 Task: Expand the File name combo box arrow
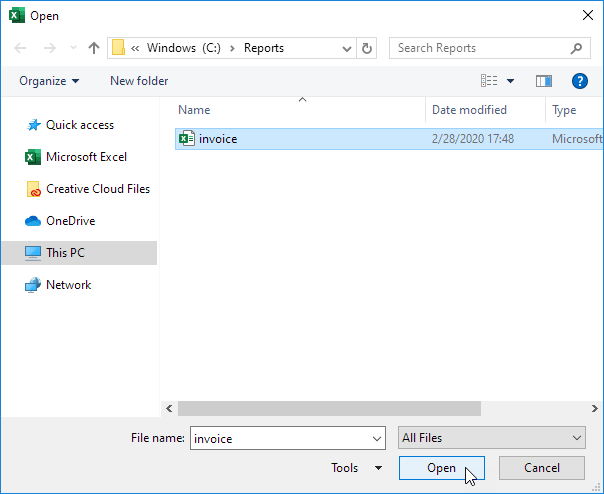coord(376,438)
